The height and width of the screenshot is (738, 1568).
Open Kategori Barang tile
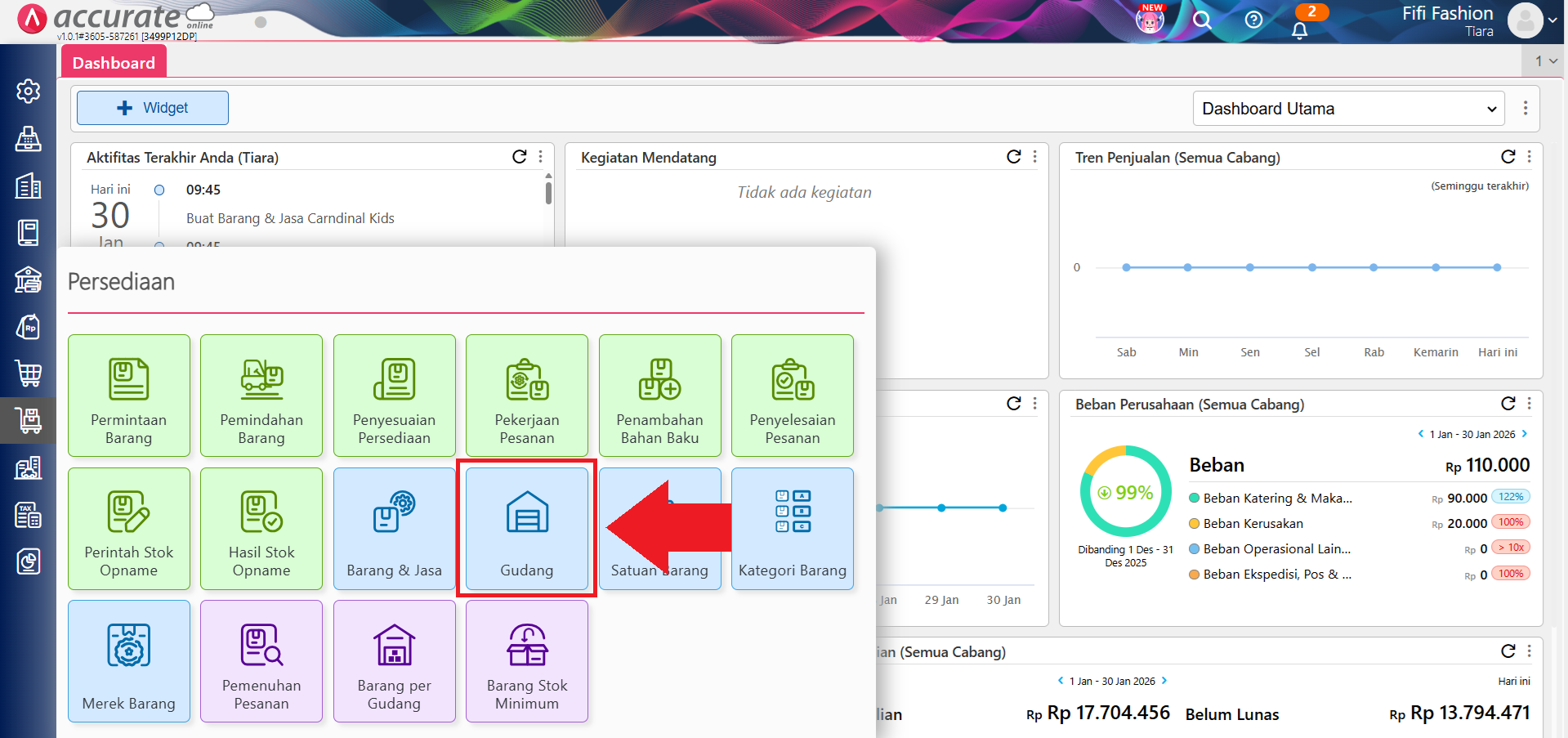[792, 528]
